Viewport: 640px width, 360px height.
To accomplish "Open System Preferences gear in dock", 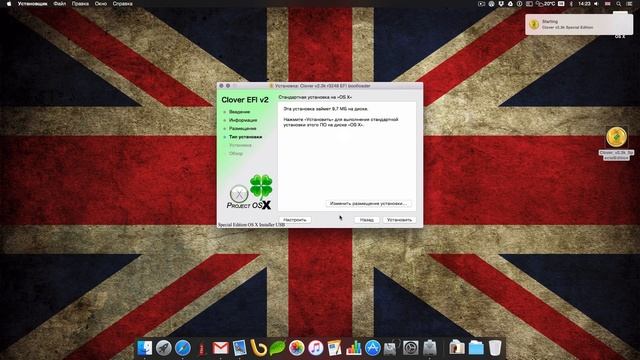I will [411, 348].
